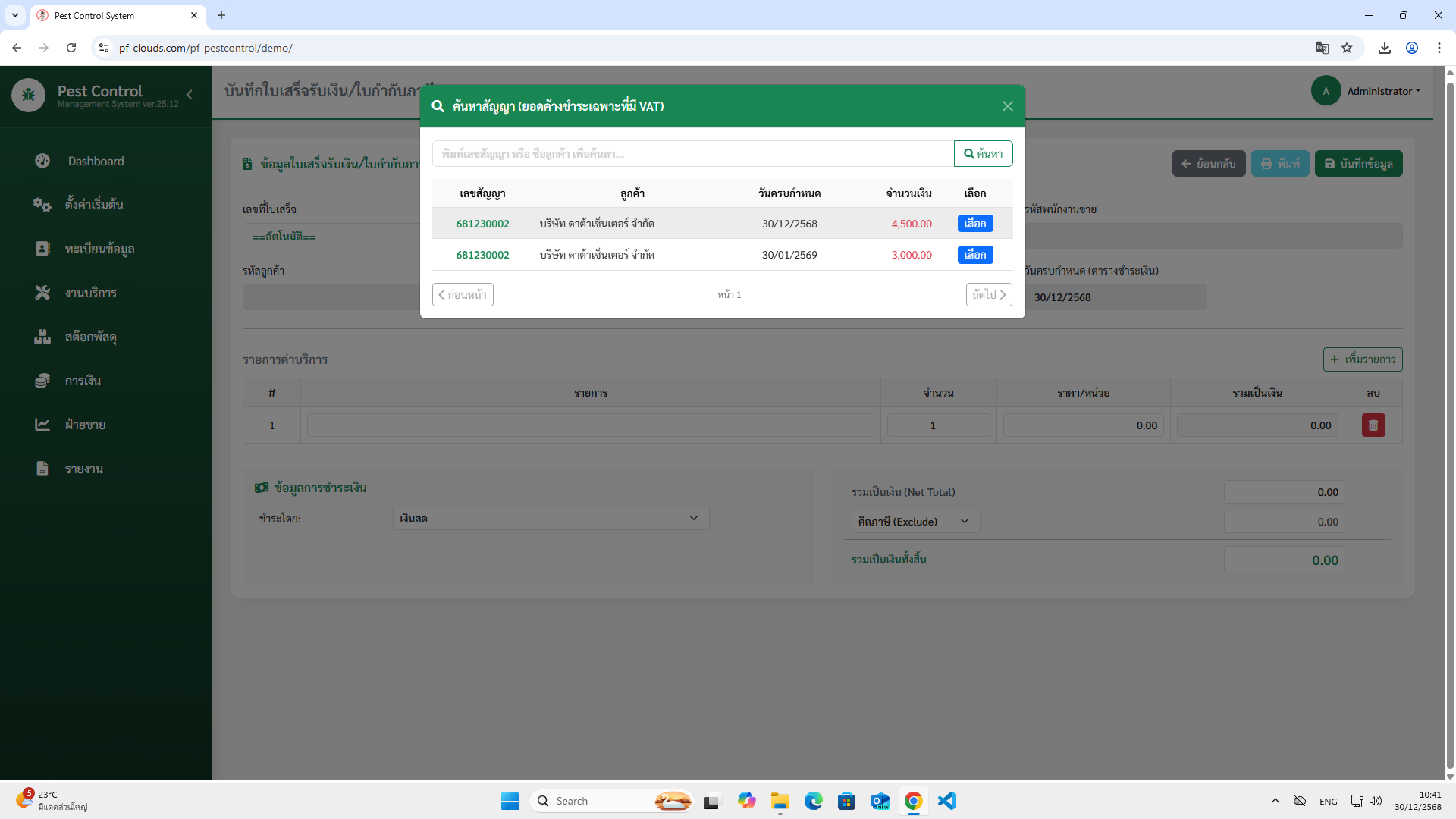Click the งานบริการ service tools icon

(42, 293)
